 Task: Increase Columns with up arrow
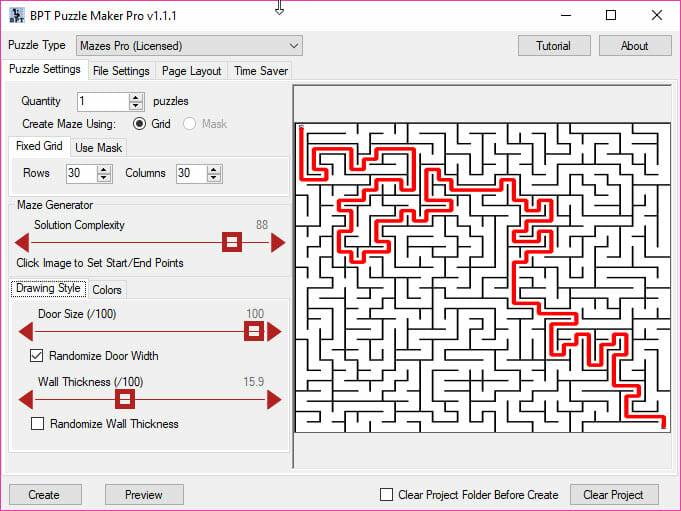tap(214, 169)
